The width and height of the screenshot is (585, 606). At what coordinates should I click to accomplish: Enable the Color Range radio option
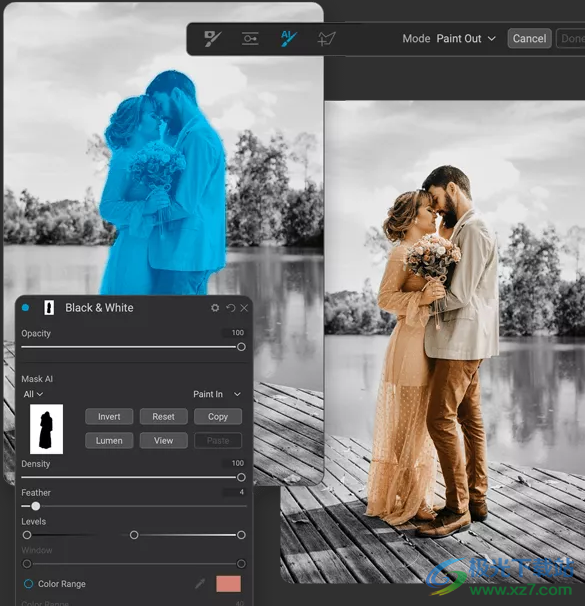point(28,584)
